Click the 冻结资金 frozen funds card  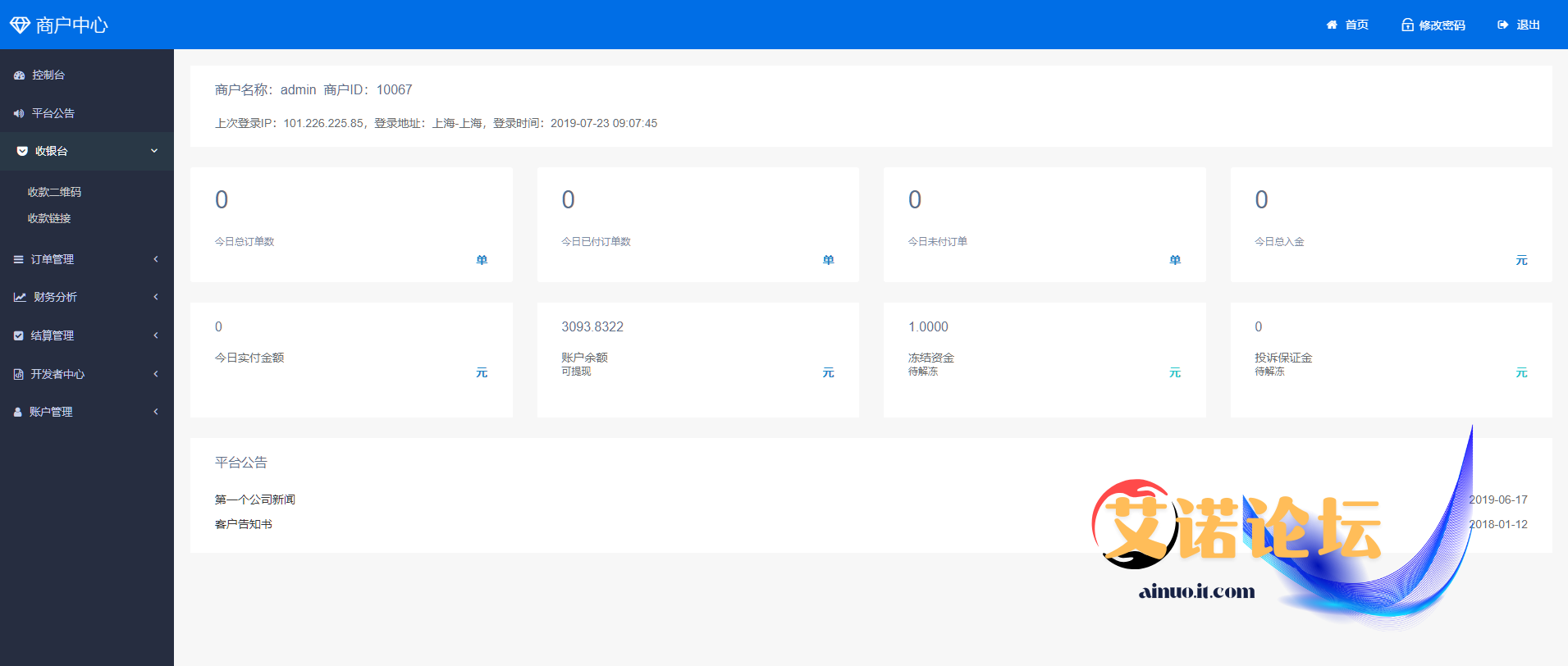tap(1044, 359)
